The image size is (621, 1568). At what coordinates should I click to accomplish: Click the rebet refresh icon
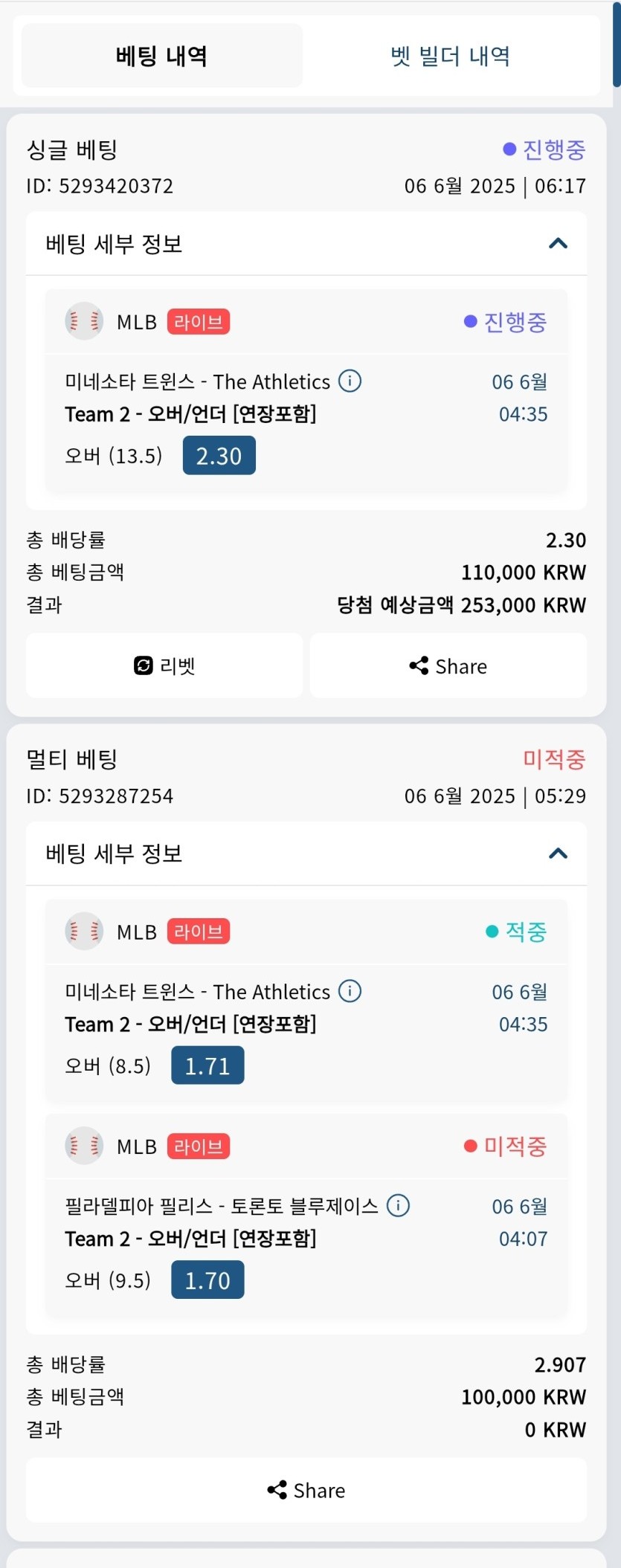pos(143,665)
